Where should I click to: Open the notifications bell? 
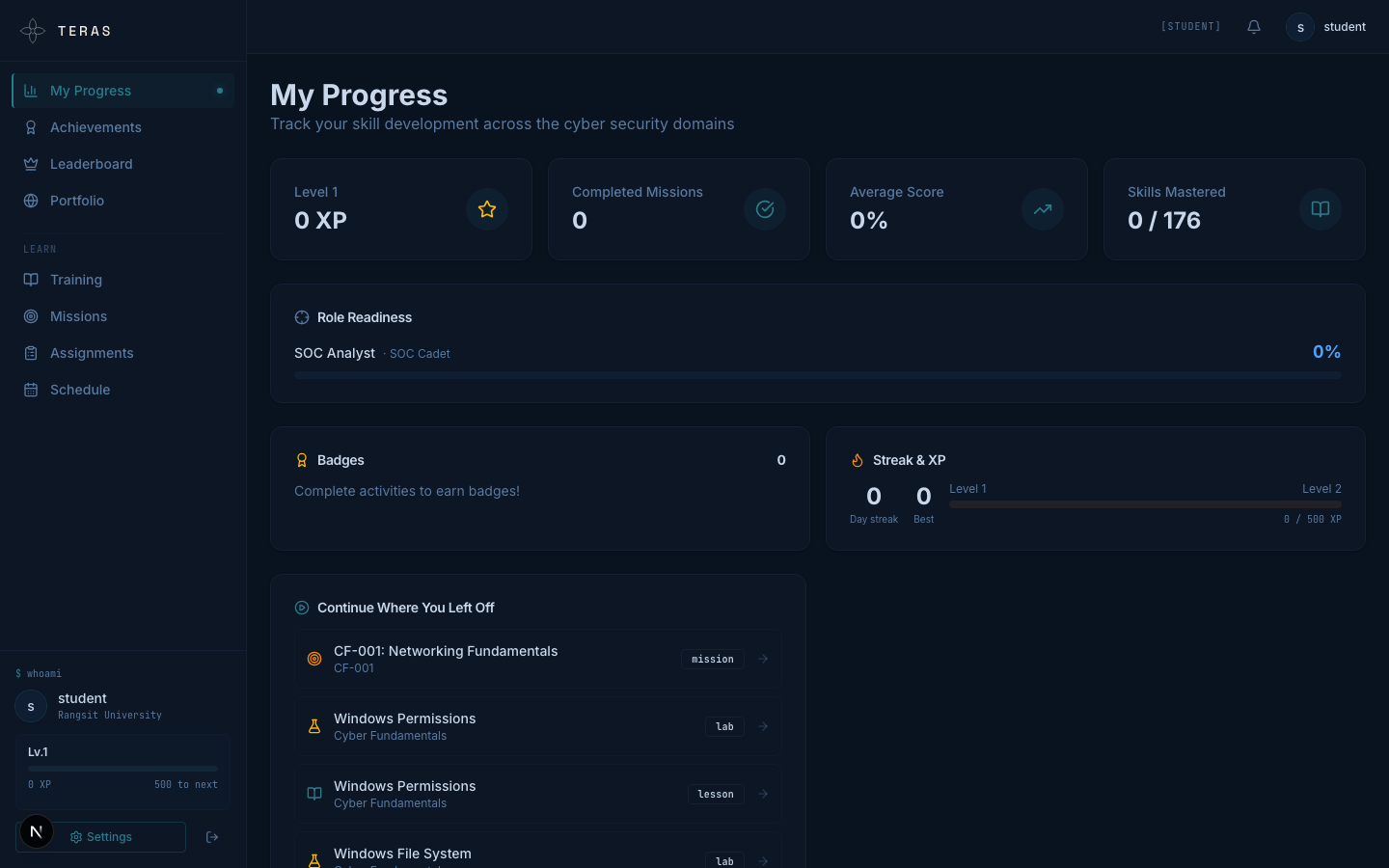click(x=1254, y=27)
